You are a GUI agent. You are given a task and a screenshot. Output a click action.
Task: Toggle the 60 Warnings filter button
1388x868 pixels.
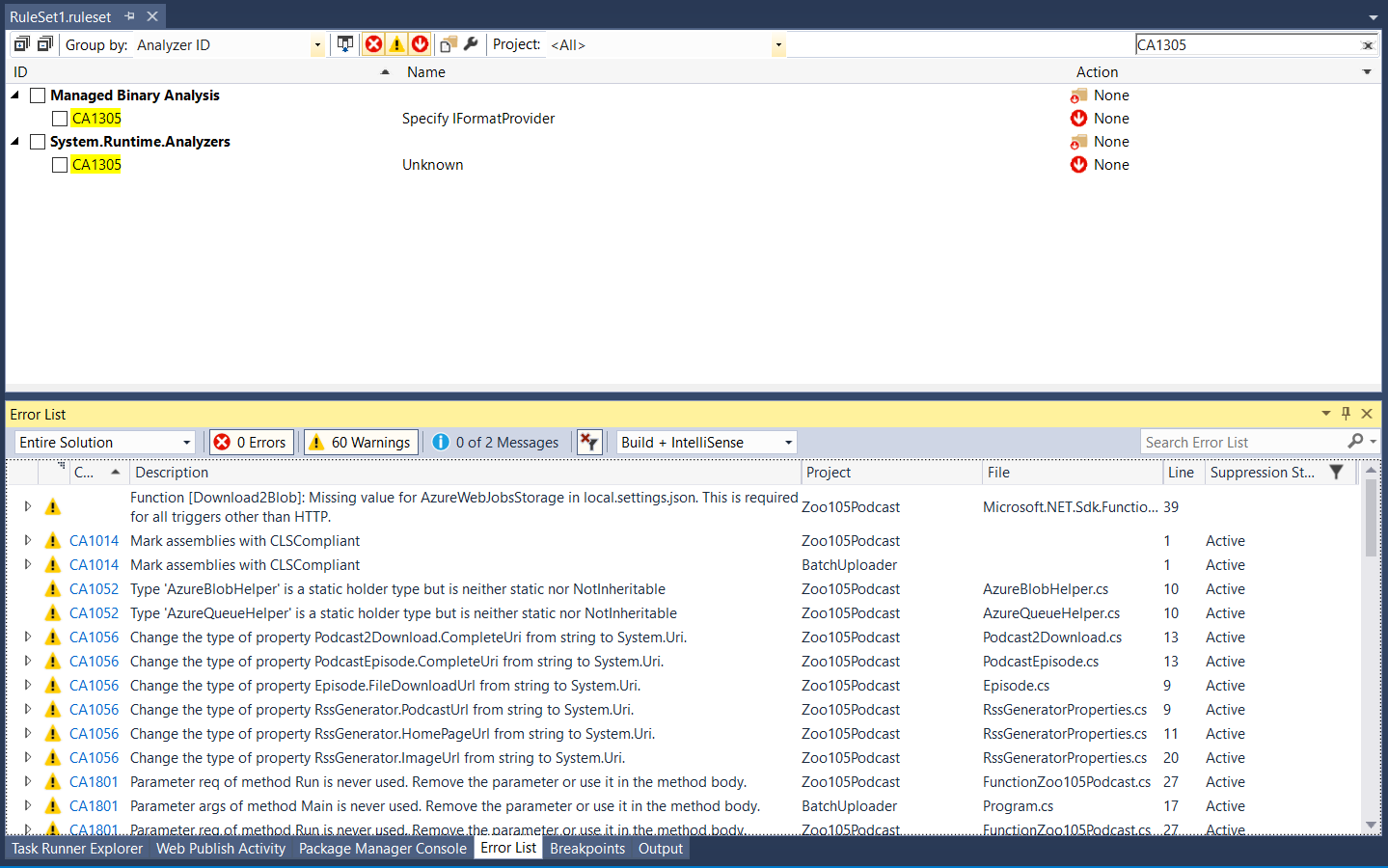point(361,442)
